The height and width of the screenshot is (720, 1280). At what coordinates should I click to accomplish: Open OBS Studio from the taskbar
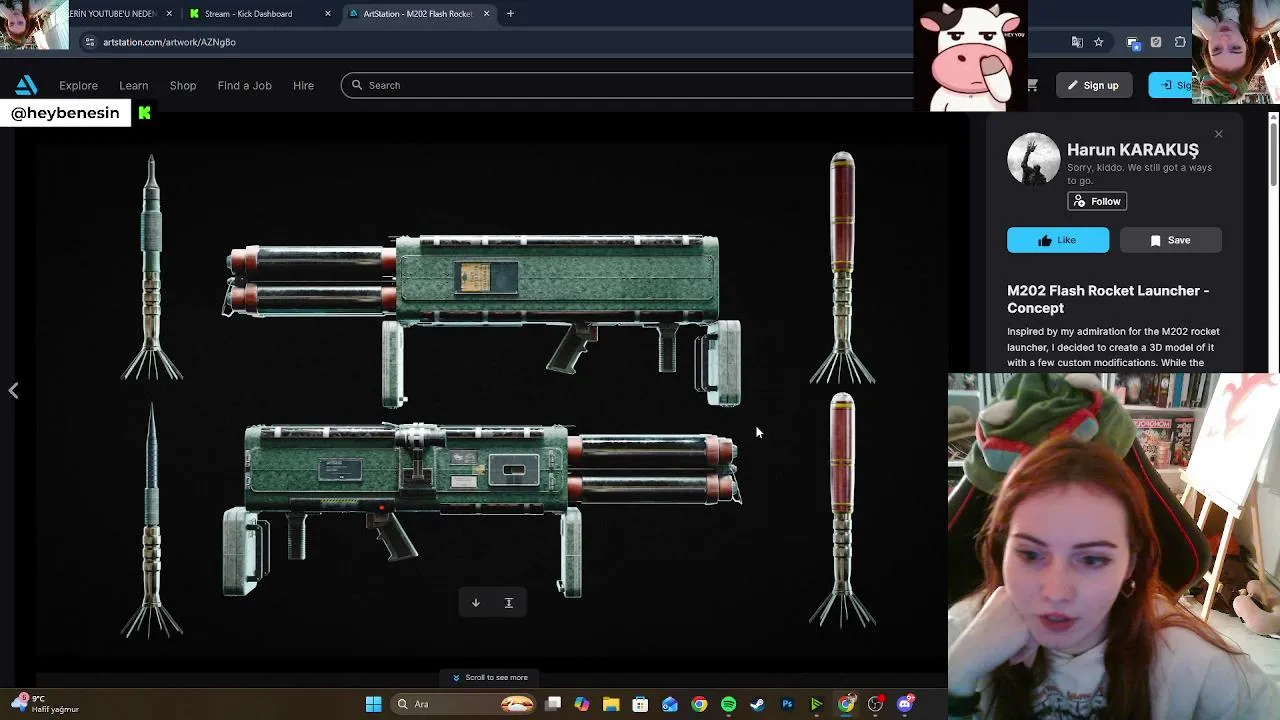click(875, 704)
